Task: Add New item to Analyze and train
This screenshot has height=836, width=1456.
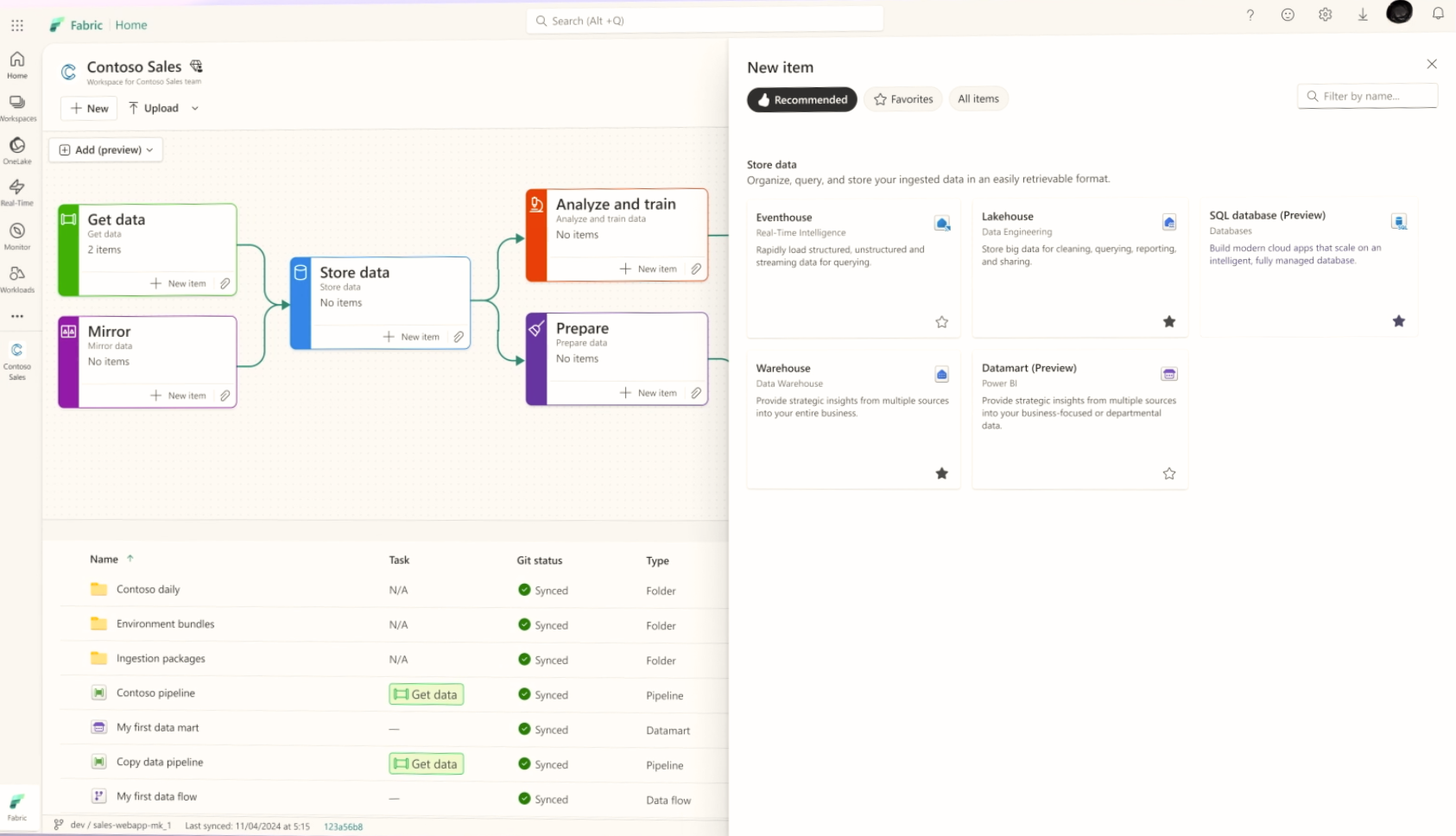Action: click(648, 269)
